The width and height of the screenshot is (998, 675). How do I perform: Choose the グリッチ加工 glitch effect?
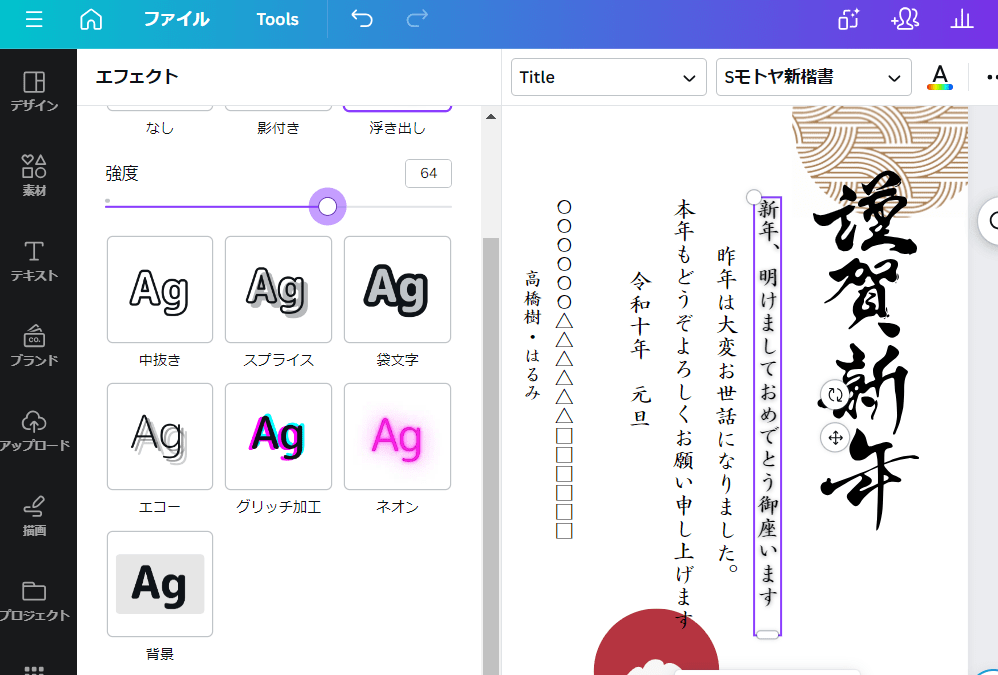tap(278, 437)
